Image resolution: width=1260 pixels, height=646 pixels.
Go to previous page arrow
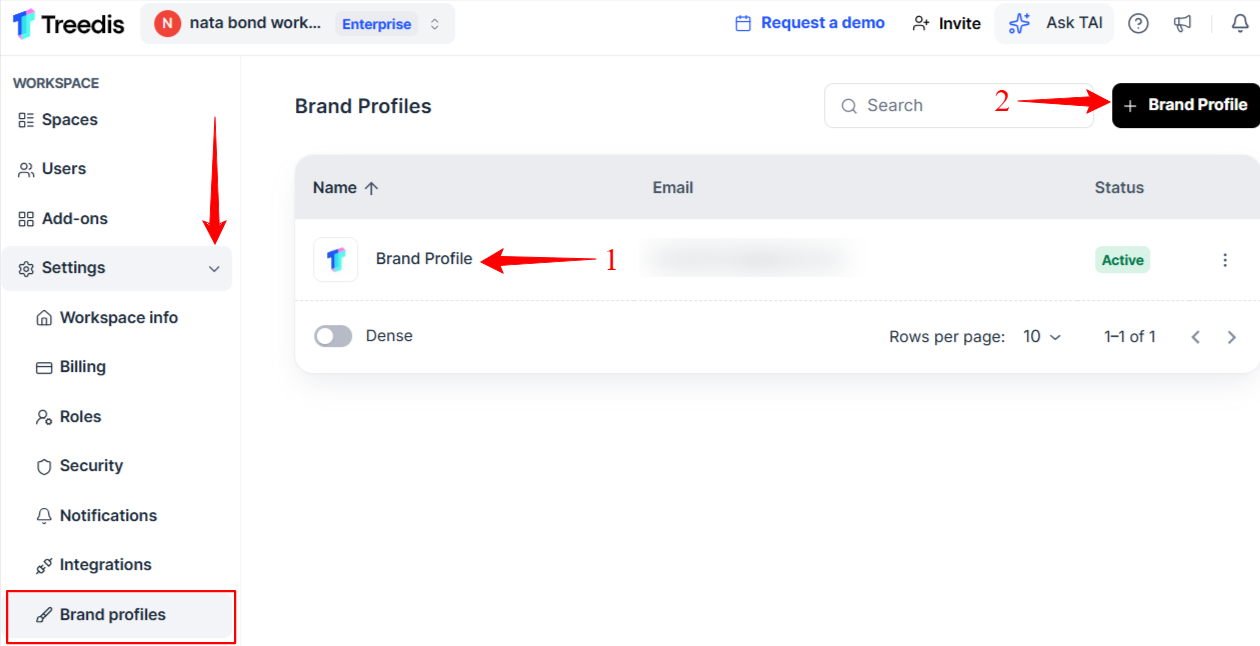1196,337
